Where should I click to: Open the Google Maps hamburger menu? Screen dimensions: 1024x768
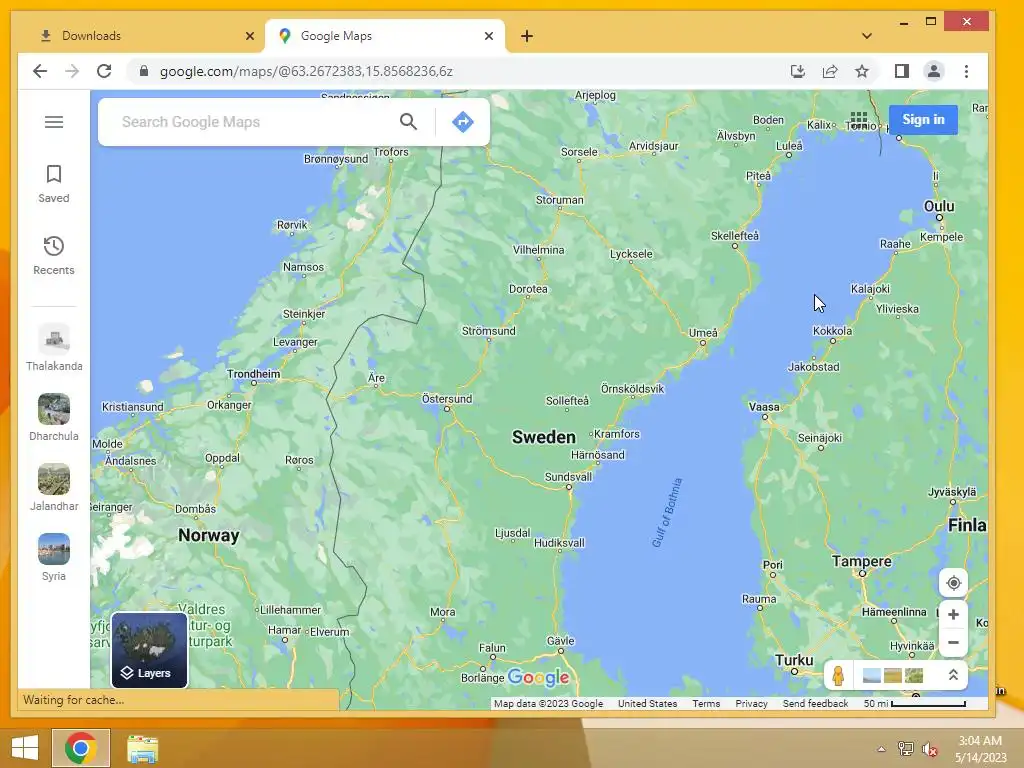[x=54, y=122]
